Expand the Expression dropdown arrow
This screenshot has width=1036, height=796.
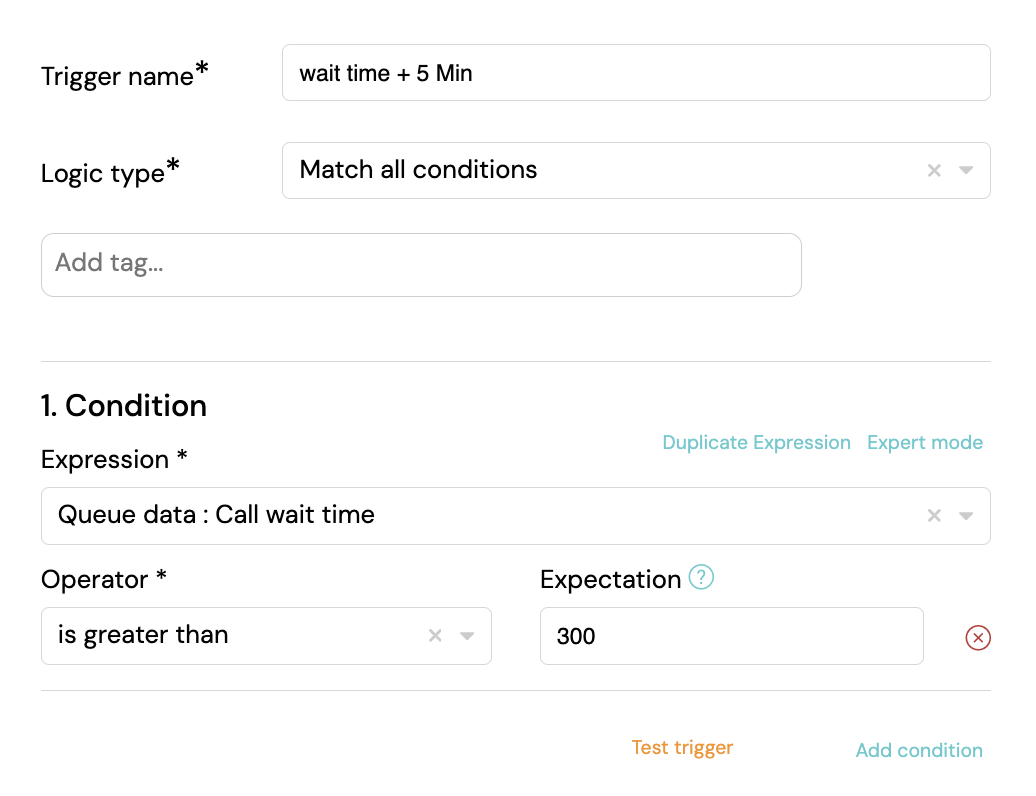965,515
